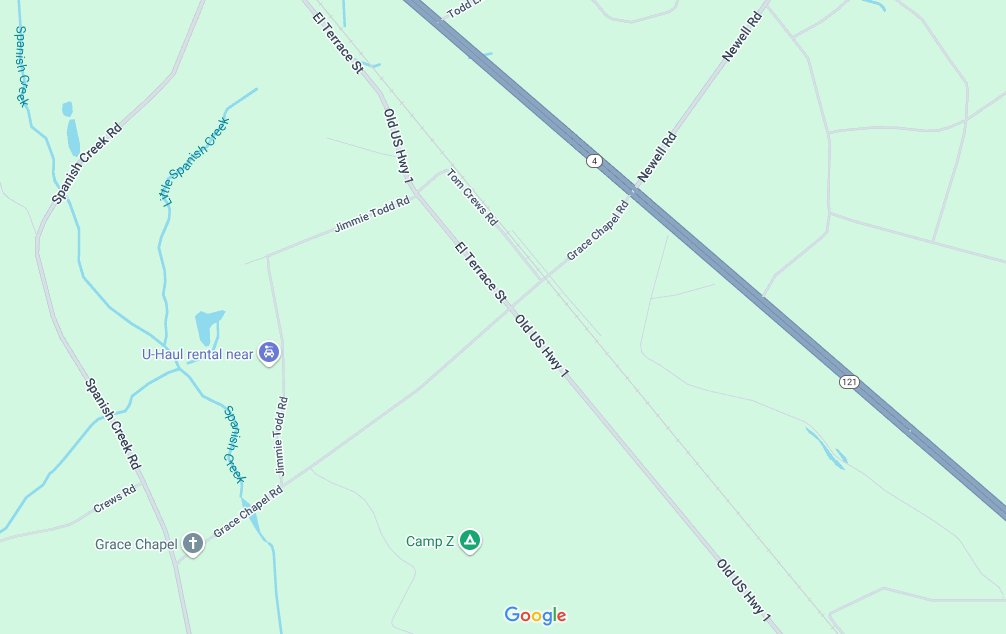Click the pond above U-Haul label
This screenshot has height=634, width=1006.
[x=209, y=327]
